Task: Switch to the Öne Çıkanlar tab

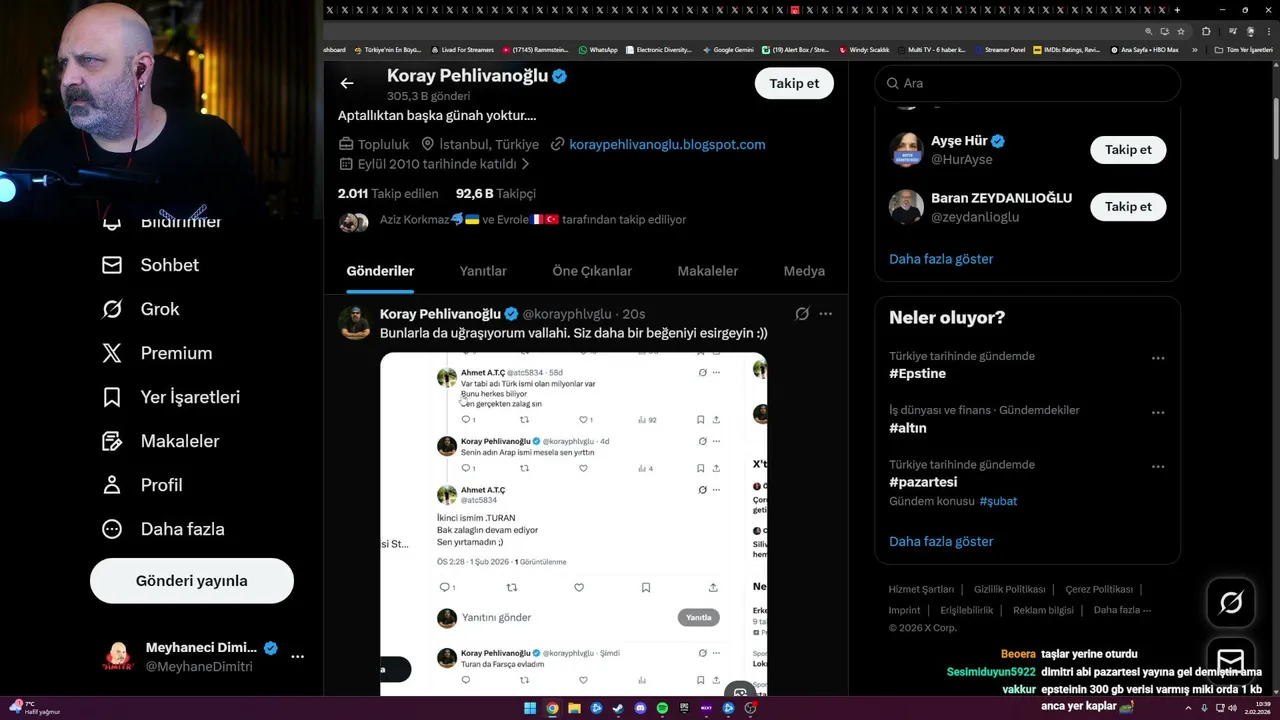Action: (x=592, y=271)
